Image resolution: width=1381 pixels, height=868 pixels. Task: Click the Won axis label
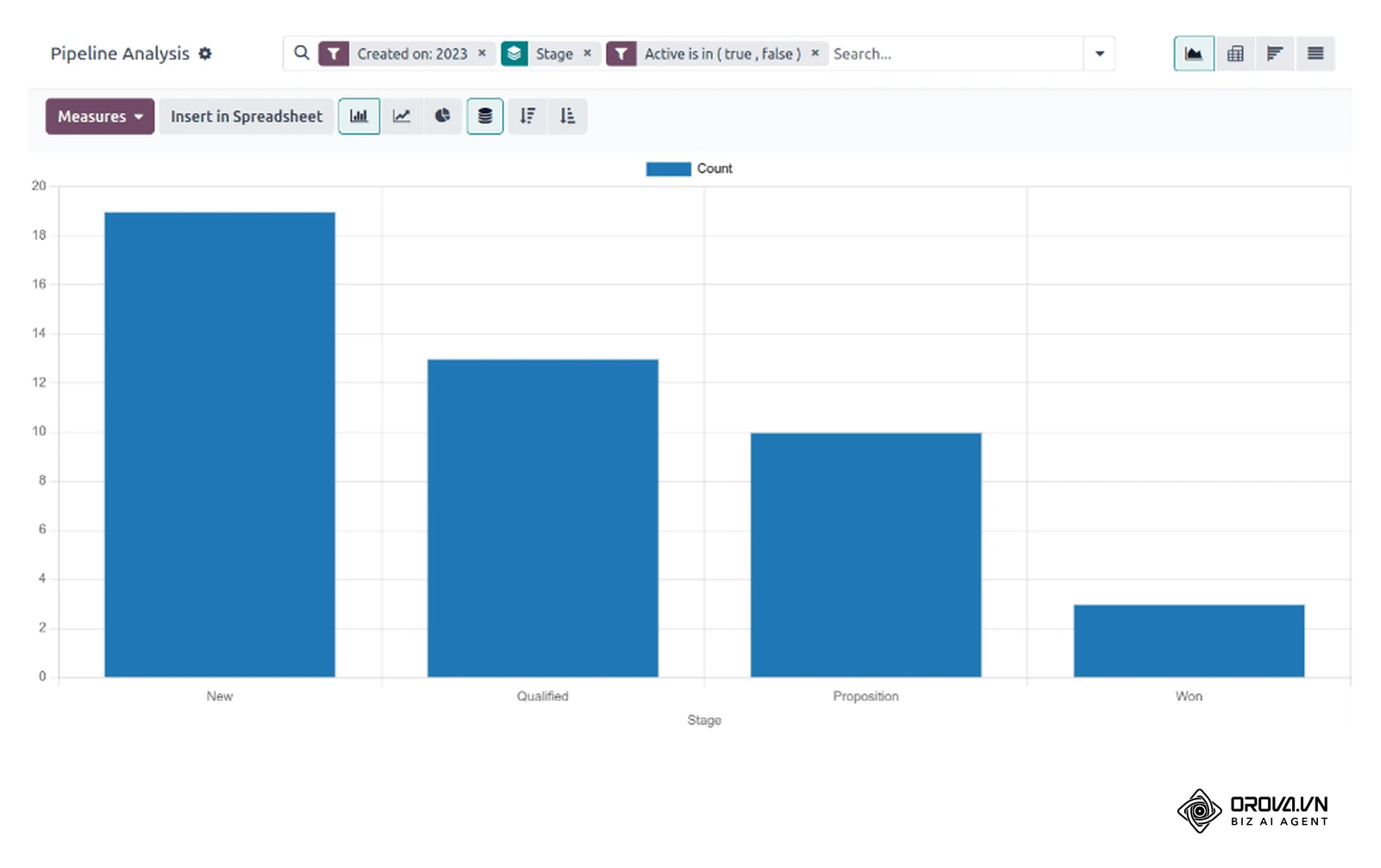(x=1189, y=696)
